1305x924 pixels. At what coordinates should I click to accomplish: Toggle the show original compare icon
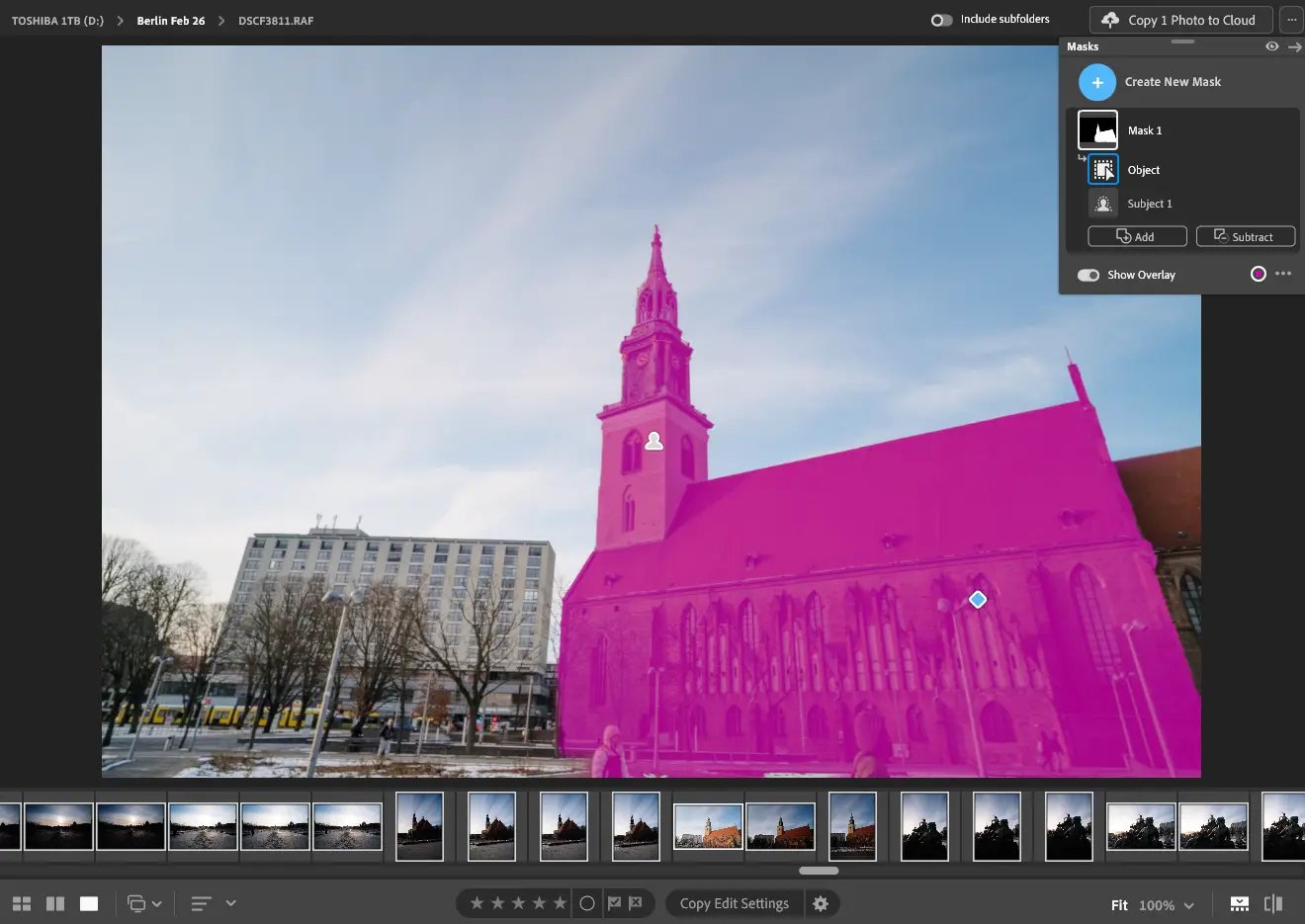pyautogui.click(x=1273, y=904)
